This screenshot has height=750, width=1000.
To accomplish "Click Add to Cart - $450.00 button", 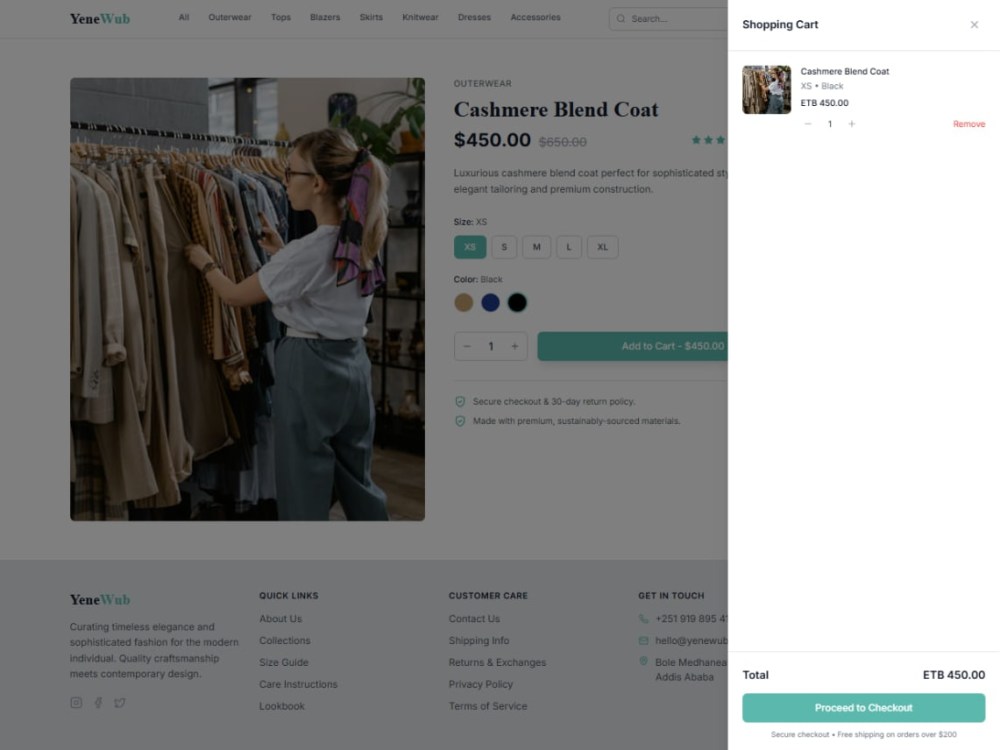I will tap(633, 346).
